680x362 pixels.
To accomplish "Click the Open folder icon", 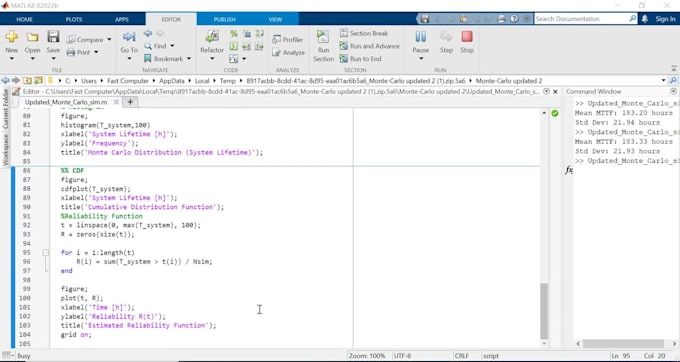I will (33, 37).
